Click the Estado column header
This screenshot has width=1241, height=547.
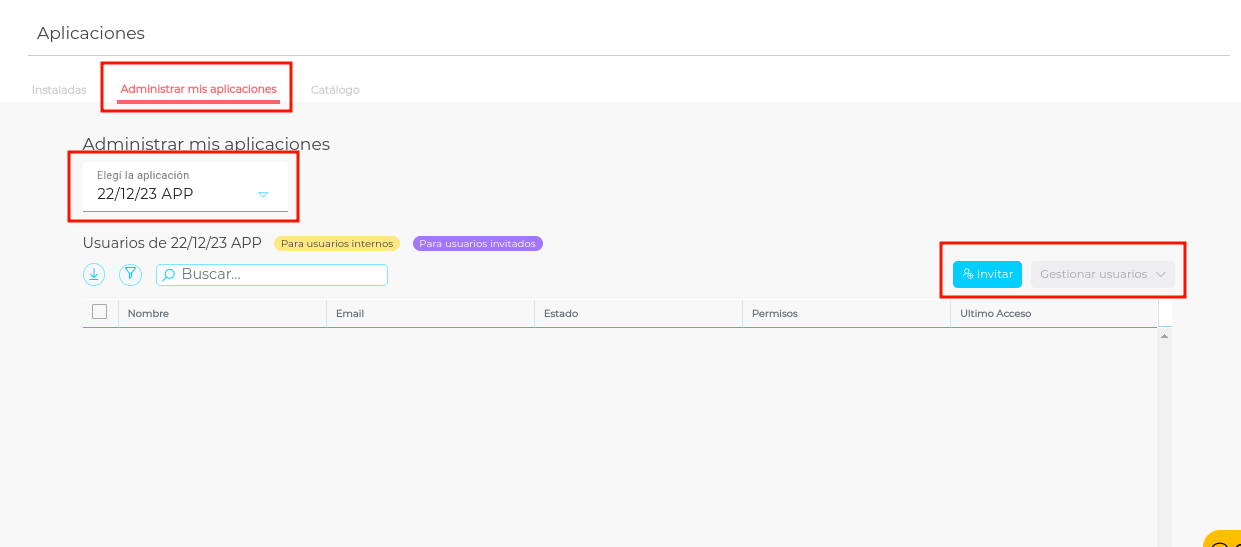click(561, 314)
